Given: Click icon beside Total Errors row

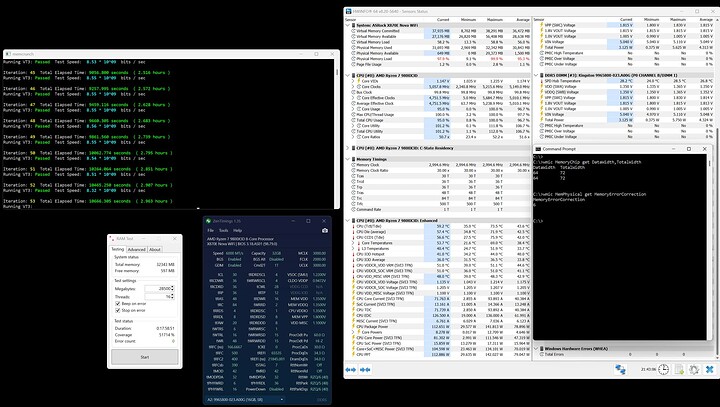Looking at the screenshot, I should [x=542, y=354].
